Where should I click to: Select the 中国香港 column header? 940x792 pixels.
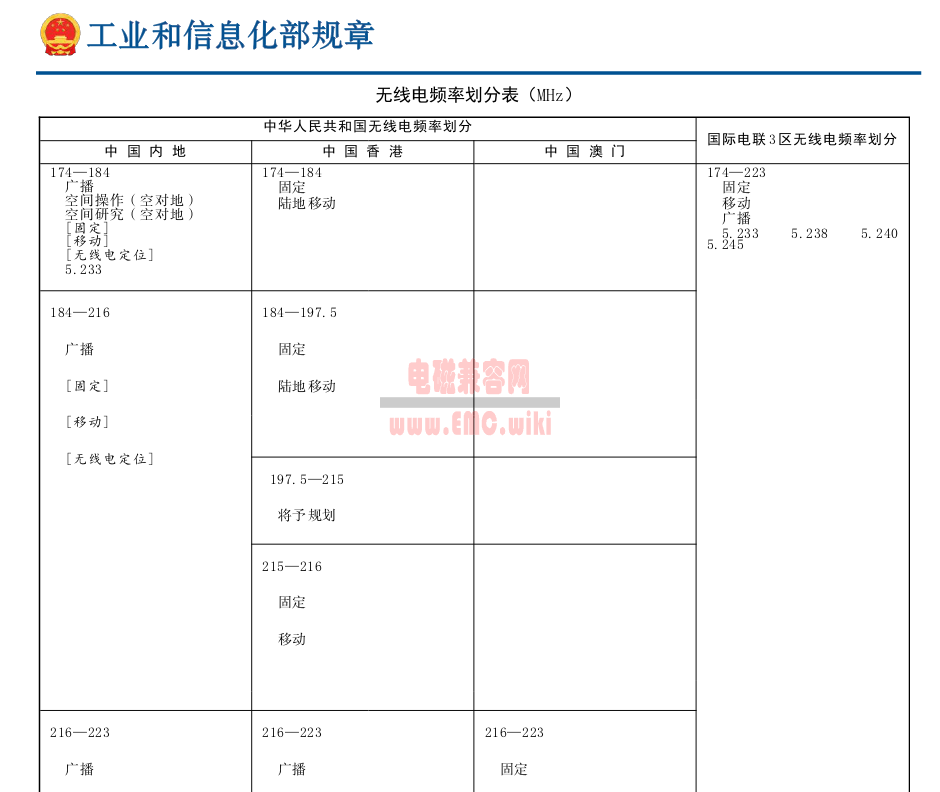(363, 151)
